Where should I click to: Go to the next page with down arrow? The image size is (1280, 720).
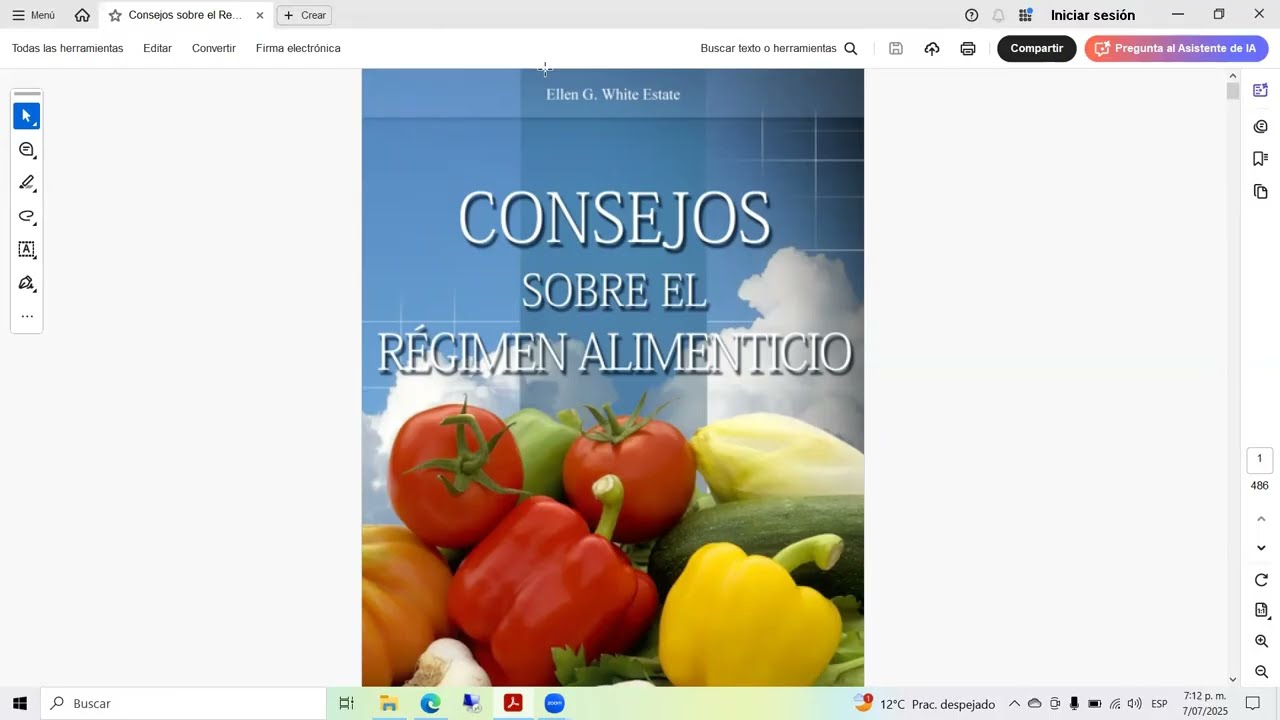pyautogui.click(x=1261, y=548)
